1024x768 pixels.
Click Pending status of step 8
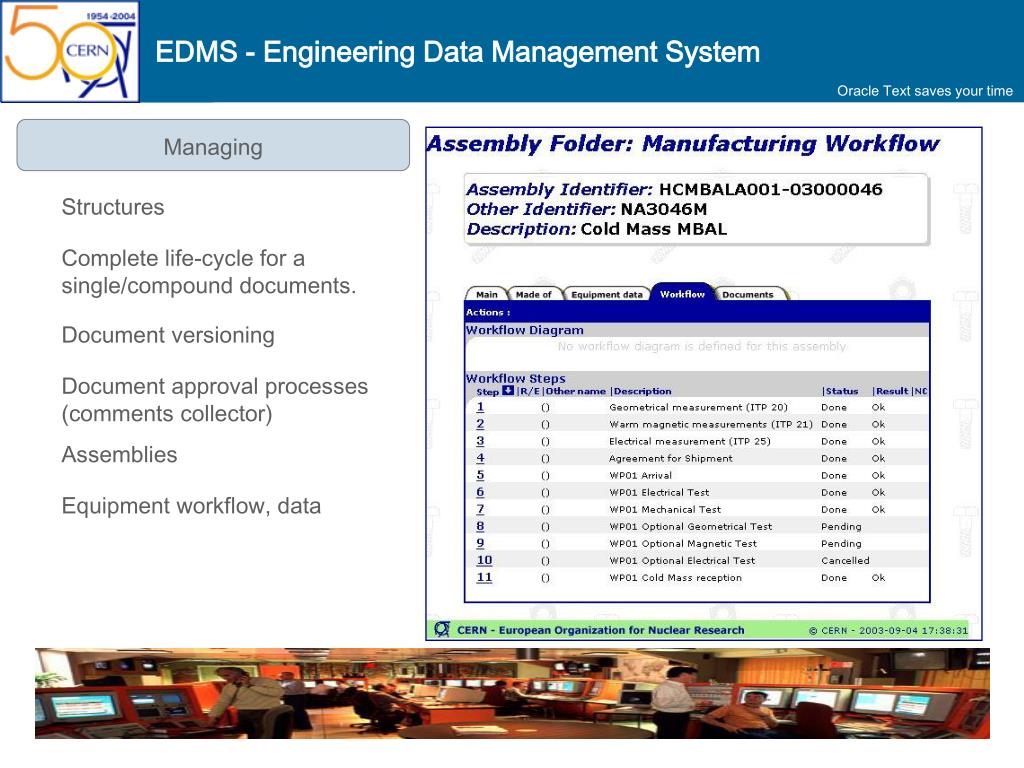[x=841, y=526]
